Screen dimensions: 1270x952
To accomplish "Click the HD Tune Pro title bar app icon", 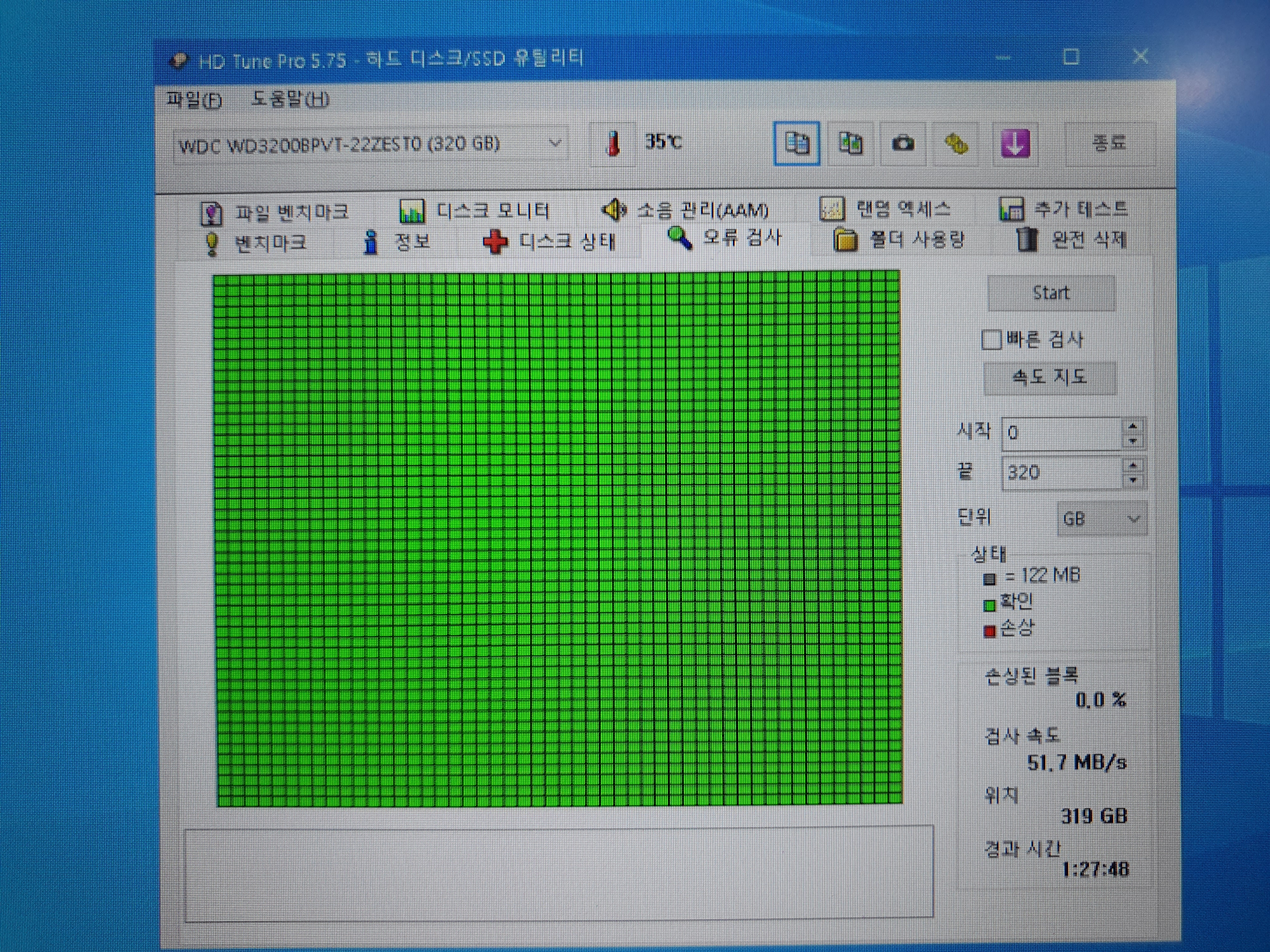I will pos(179,60).
